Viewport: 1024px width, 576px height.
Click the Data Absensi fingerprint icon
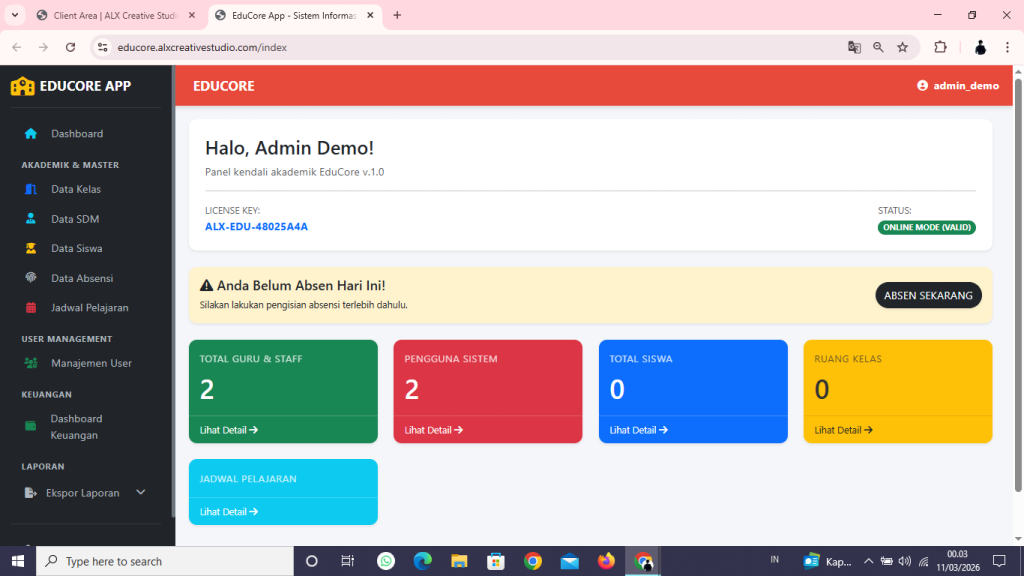click(x=31, y=278)
